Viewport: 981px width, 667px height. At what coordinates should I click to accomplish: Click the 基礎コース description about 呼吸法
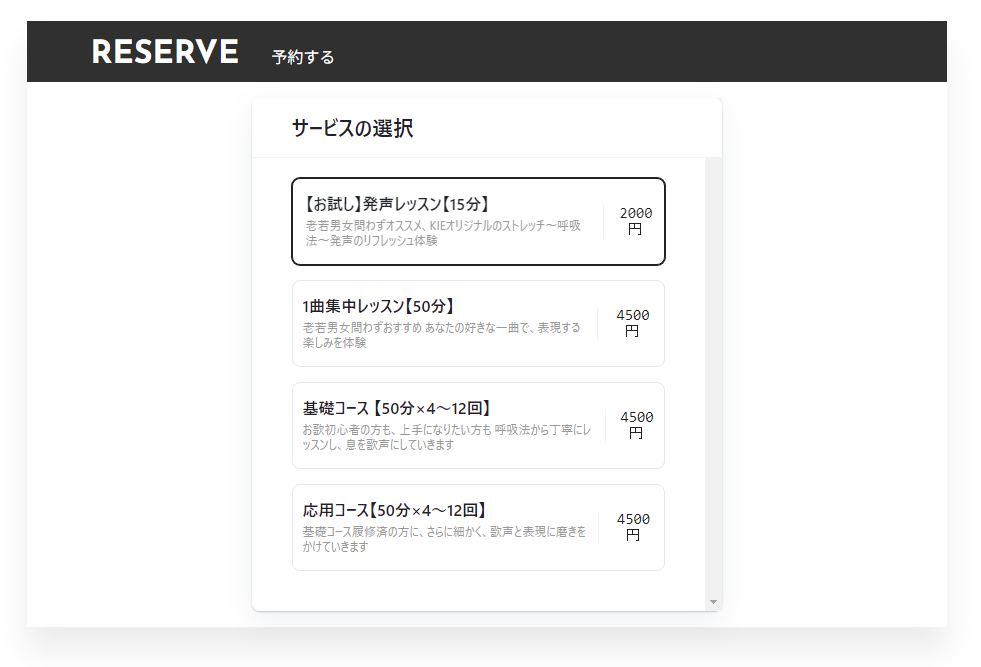(445, 437)
